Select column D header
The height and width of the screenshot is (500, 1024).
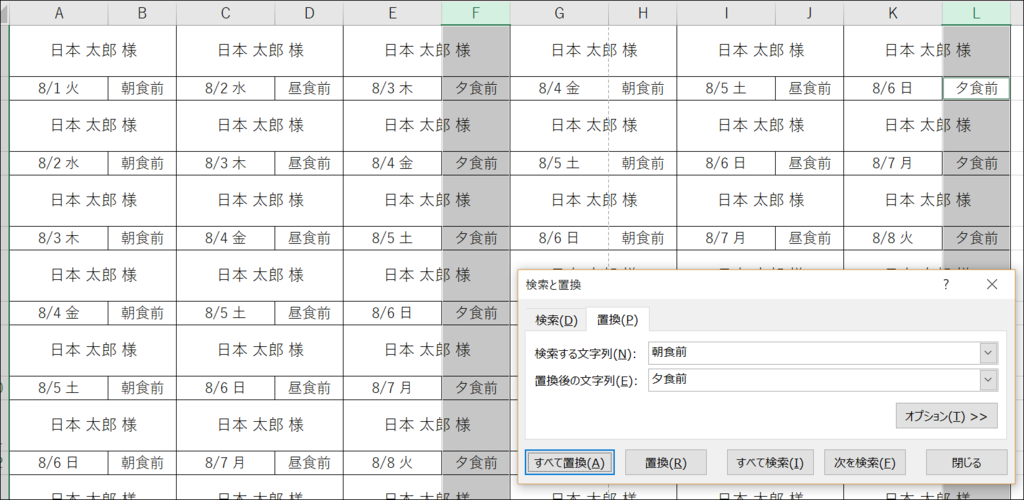point(309,13)
